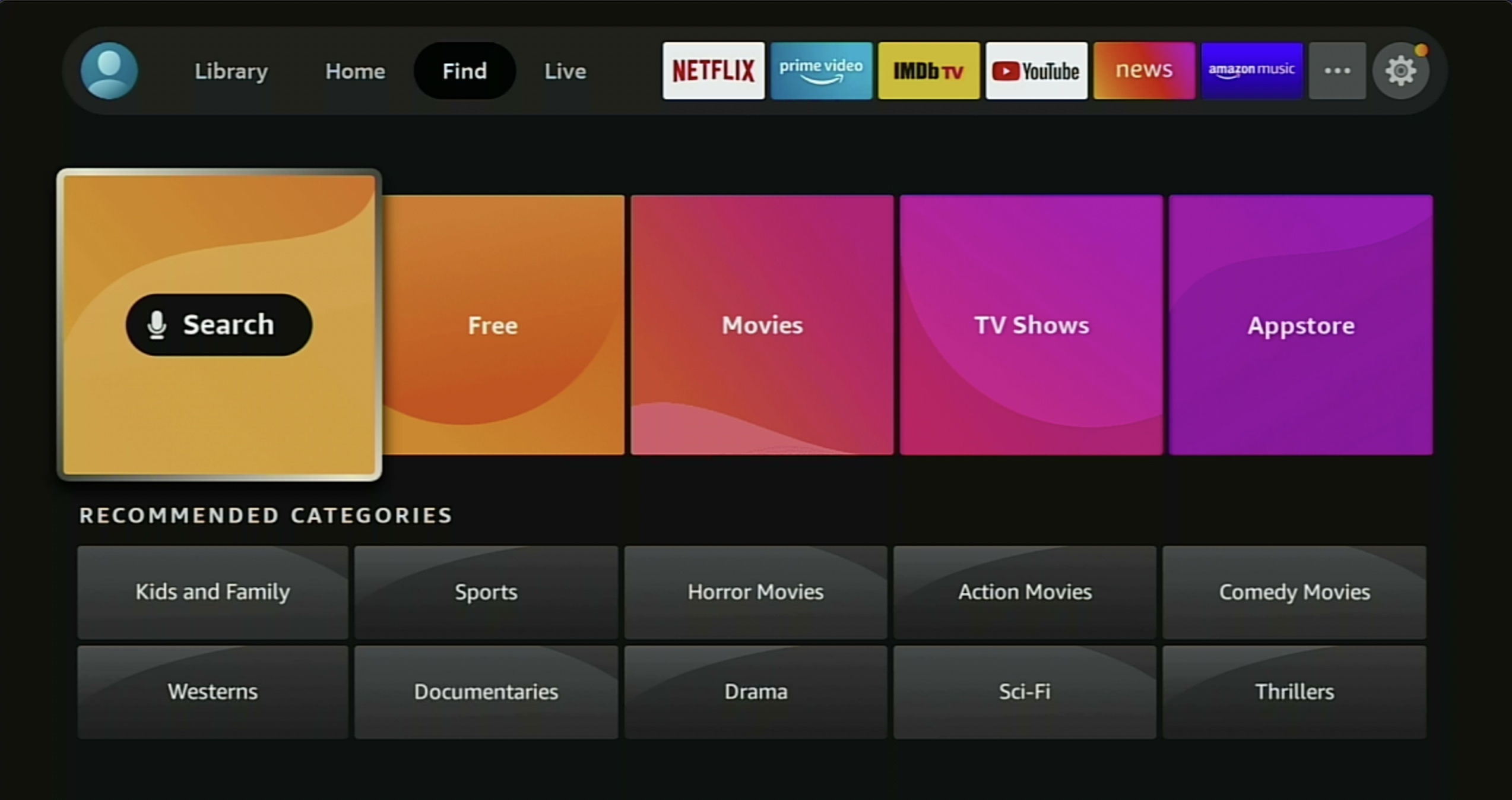Select Sci-Fi recommended category

[x=1024, y=690]
